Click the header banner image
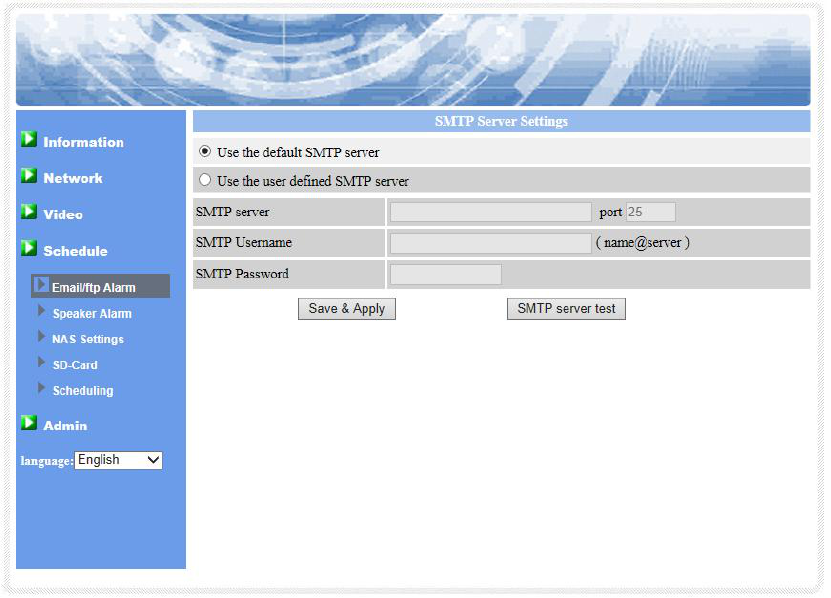Screen dimensions: 831x598 point(413,60)
